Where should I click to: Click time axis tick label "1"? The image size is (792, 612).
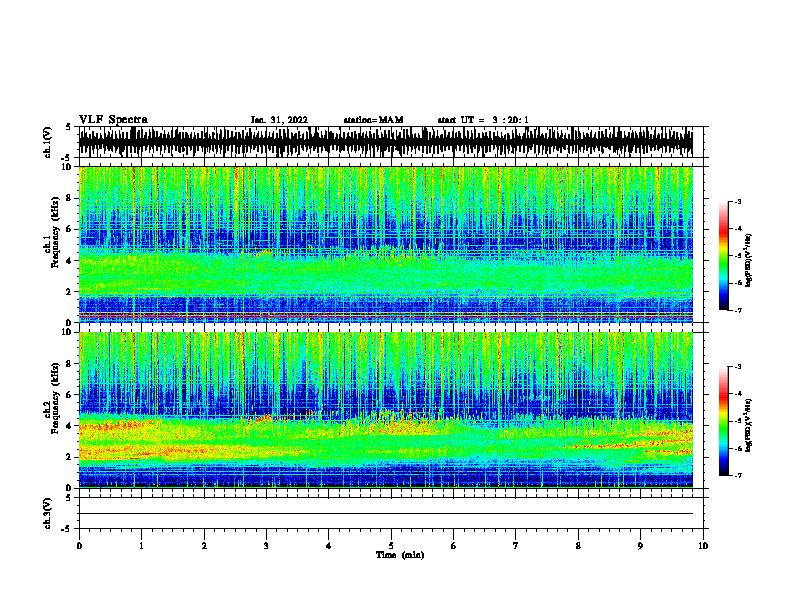[x=141, y=546]
